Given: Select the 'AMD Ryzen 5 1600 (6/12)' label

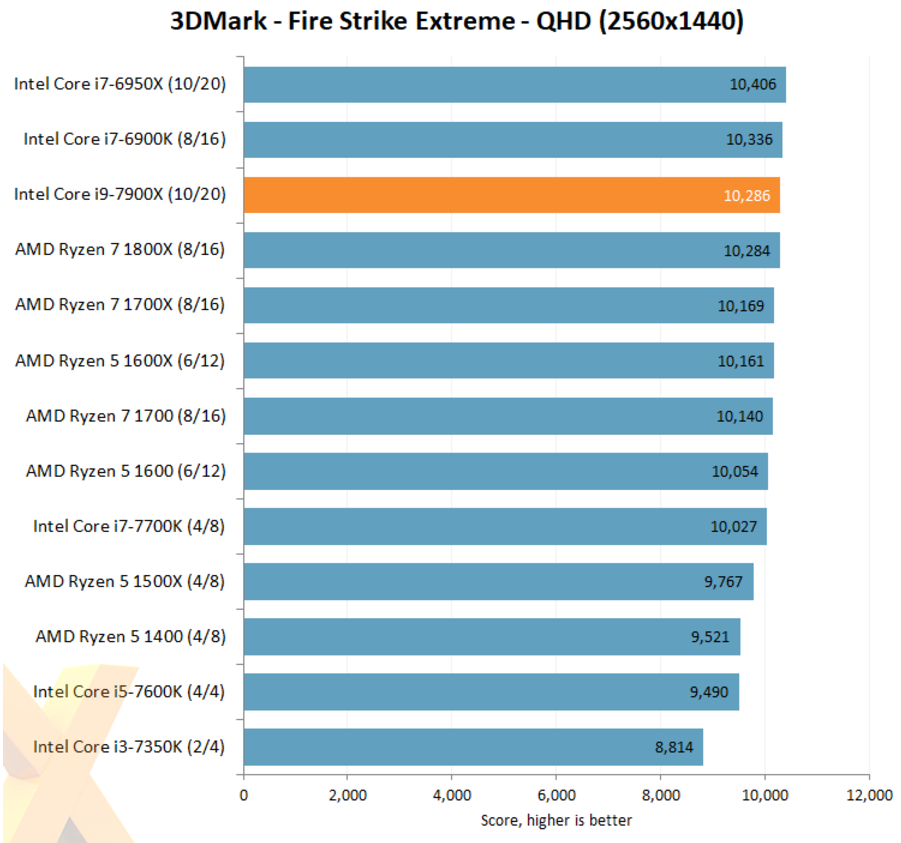Looking at the screenshot, I should pyautogui.click(x=126, y=471).
